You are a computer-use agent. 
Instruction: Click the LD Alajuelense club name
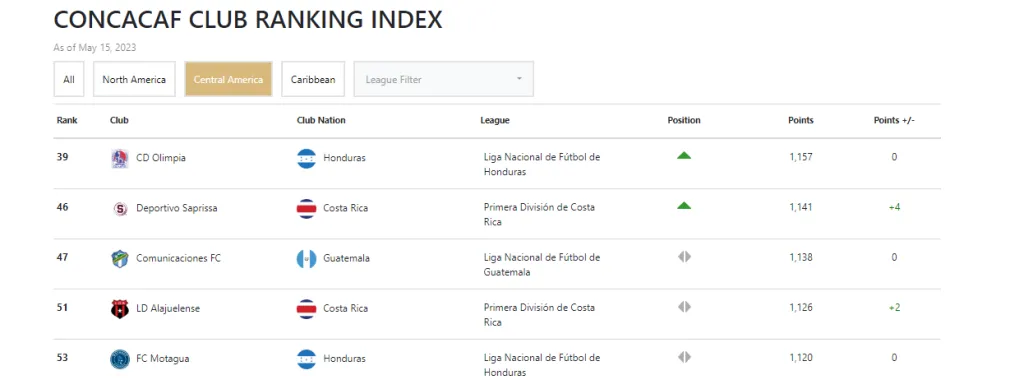[x=168, y=309]
